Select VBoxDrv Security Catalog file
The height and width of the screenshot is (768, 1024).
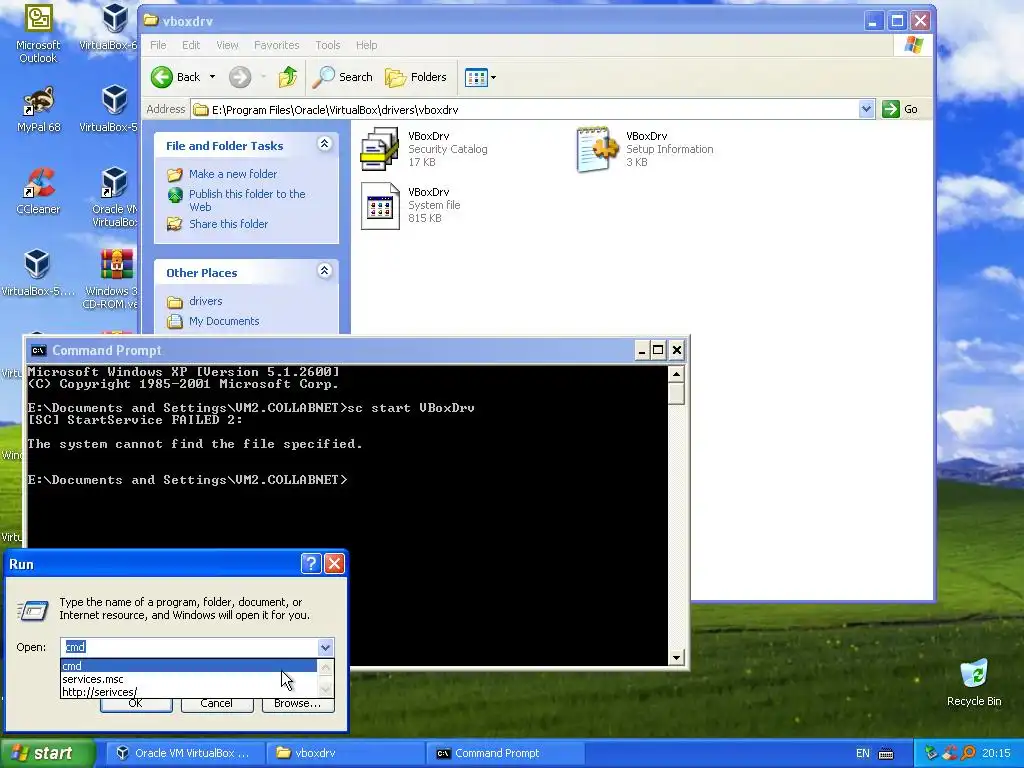[x=424, y=149]
